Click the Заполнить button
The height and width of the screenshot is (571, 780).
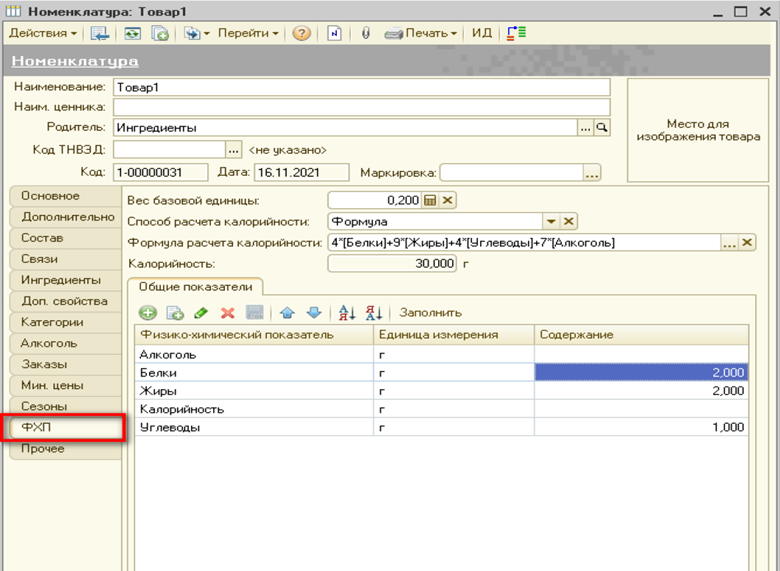pos(430,313)
